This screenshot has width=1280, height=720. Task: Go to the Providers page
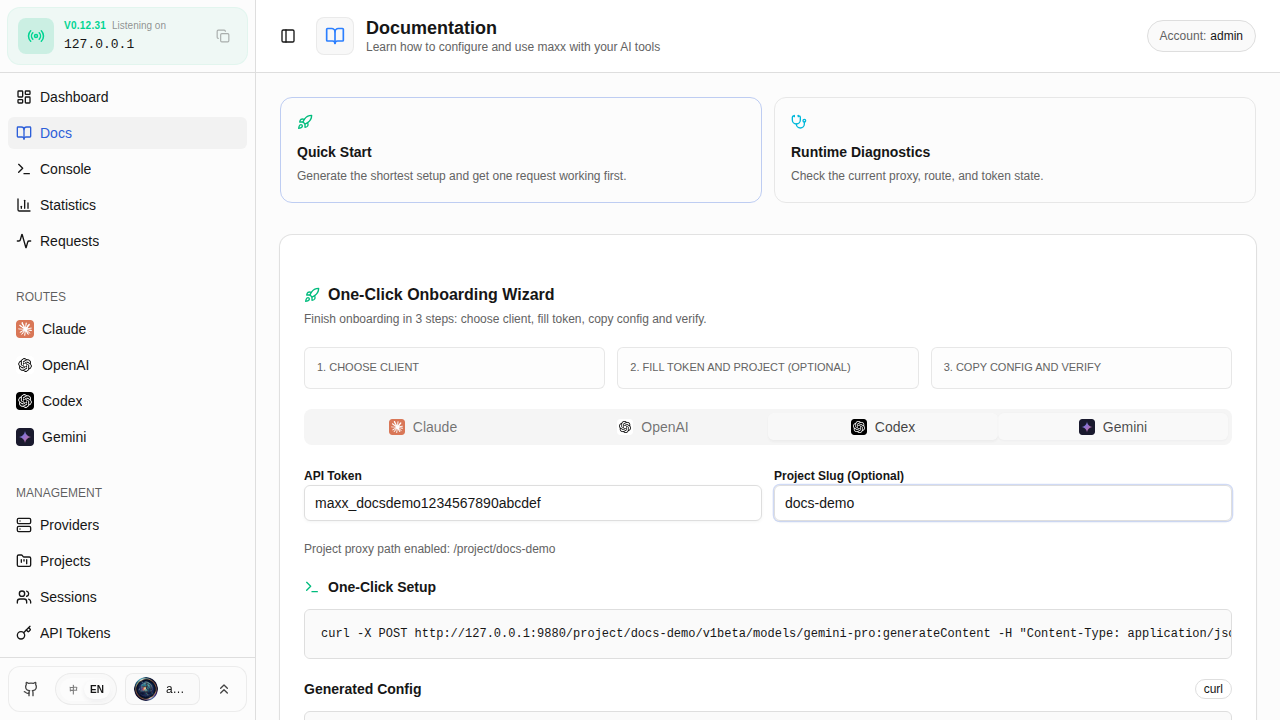pos(69,525)
